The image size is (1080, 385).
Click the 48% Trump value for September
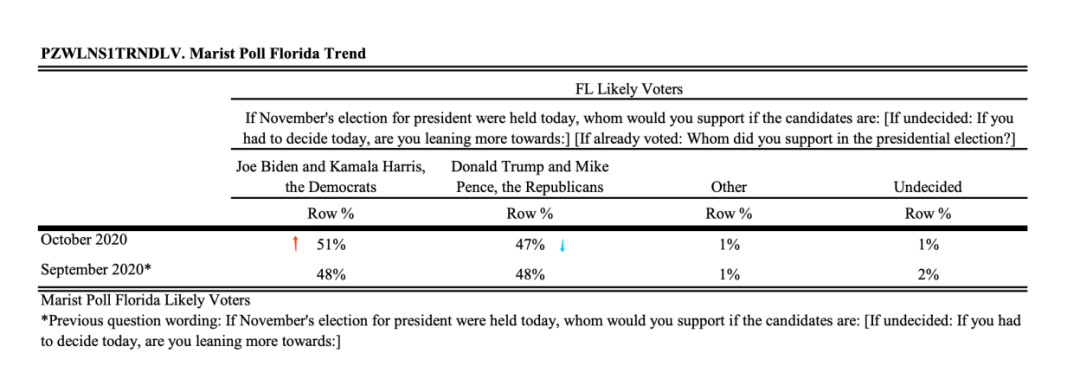[530, 275]
